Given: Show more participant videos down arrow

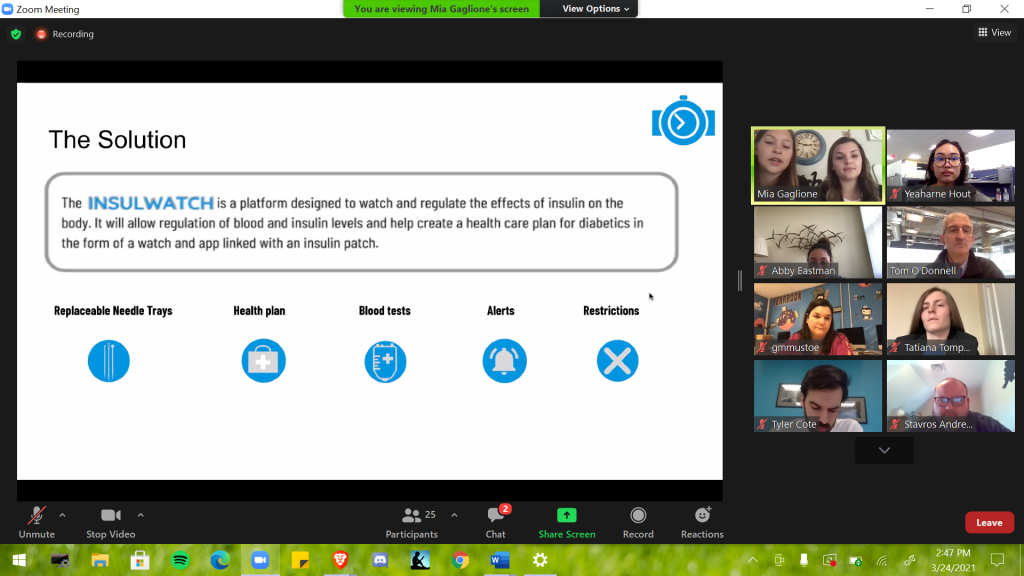Looking at the screenshot, I should coord(884,450).
